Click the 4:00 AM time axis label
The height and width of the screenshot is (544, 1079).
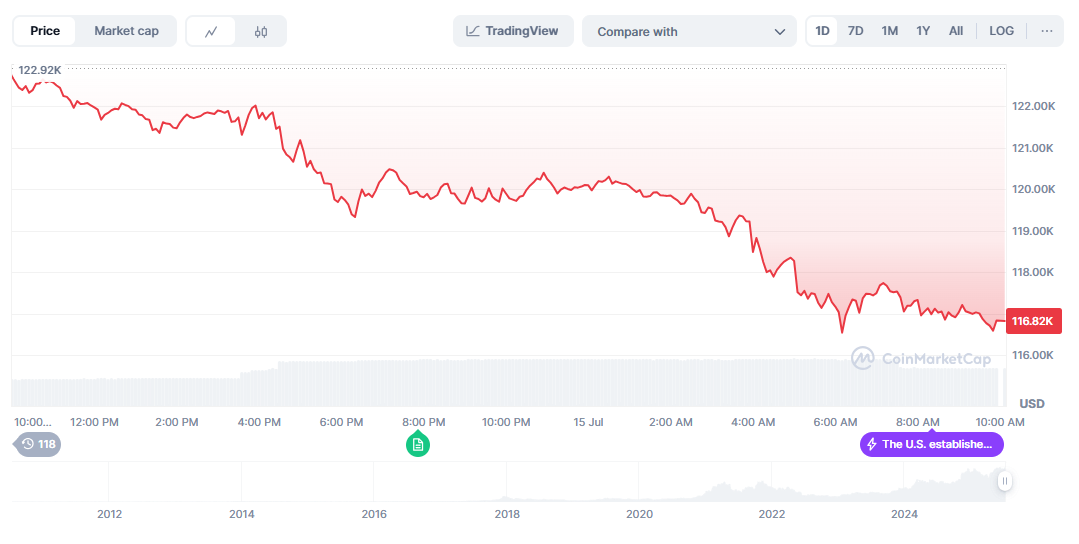pyautogui.click(x=753, y=422)
